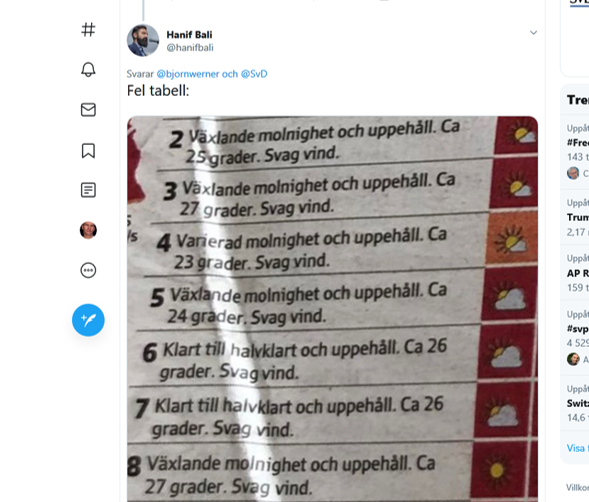The image size is (589, 502).
Task: Open Hanif Bali's profile picture
Action: pyautogui.click(x=143, y=40)
